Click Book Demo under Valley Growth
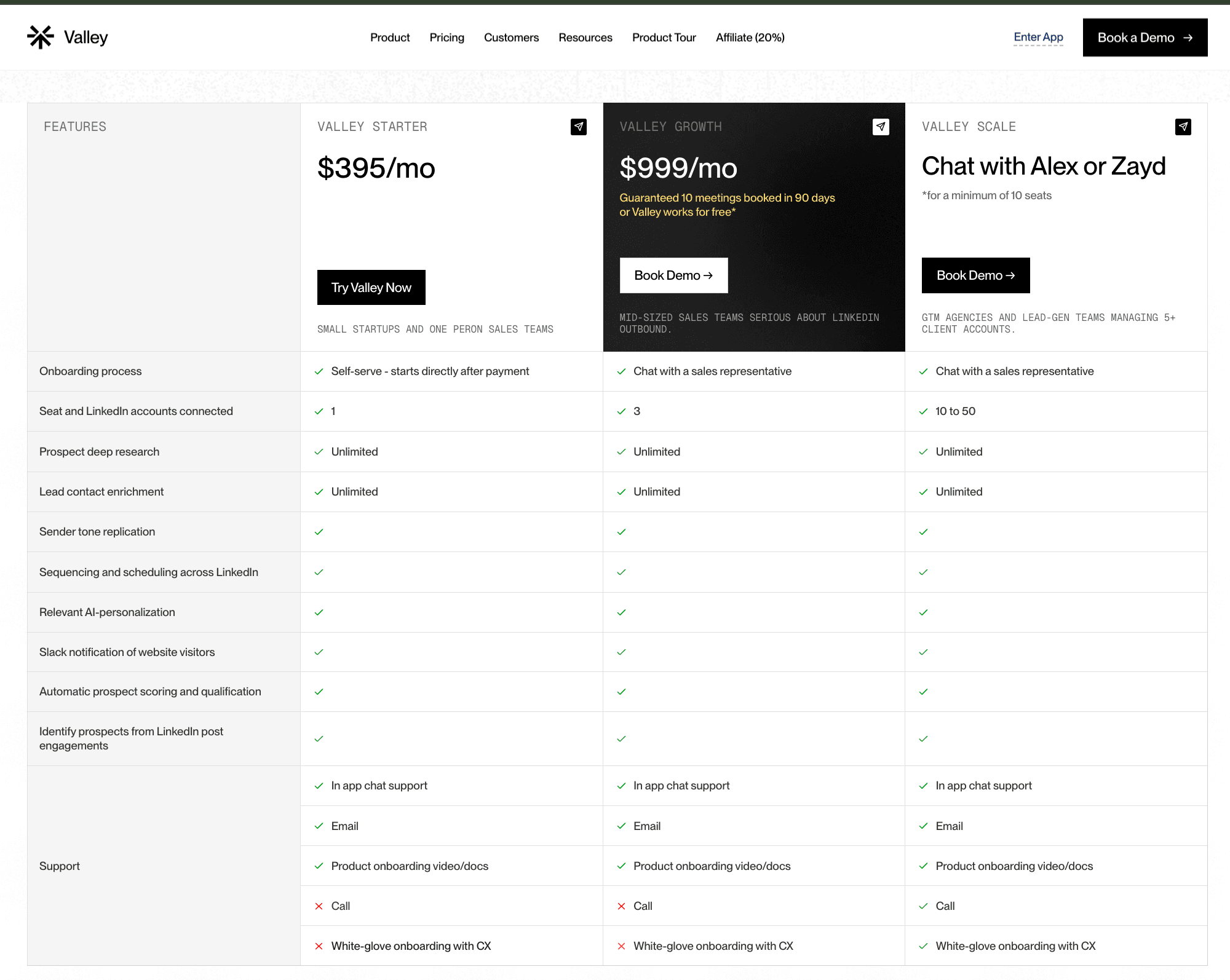This screenshot has height=980, width=1230. pos(673,275)
